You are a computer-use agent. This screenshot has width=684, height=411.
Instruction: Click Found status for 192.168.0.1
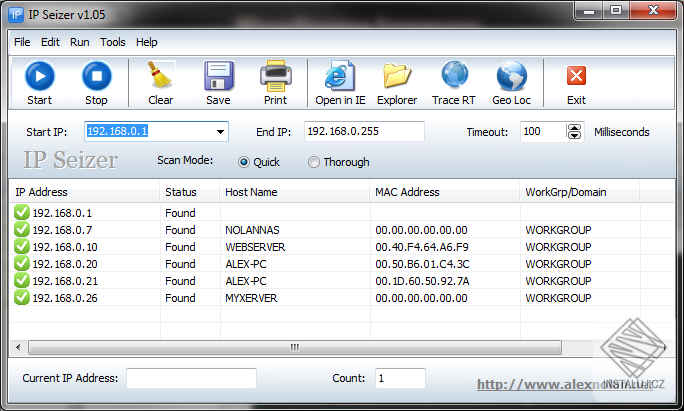tap(180, 213)
